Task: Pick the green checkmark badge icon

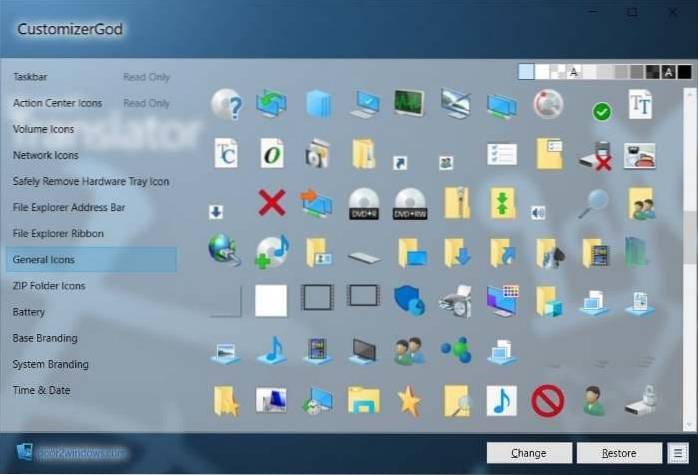Action: [602, 111]
